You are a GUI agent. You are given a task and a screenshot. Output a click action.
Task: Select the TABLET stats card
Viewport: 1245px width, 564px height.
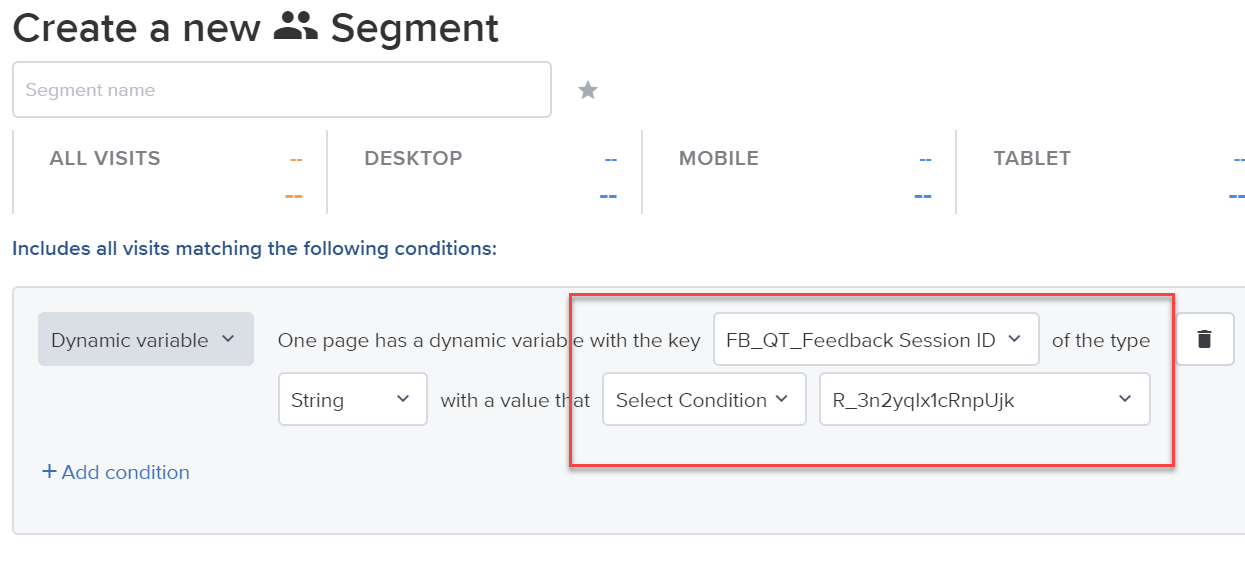click(1101, 172)
